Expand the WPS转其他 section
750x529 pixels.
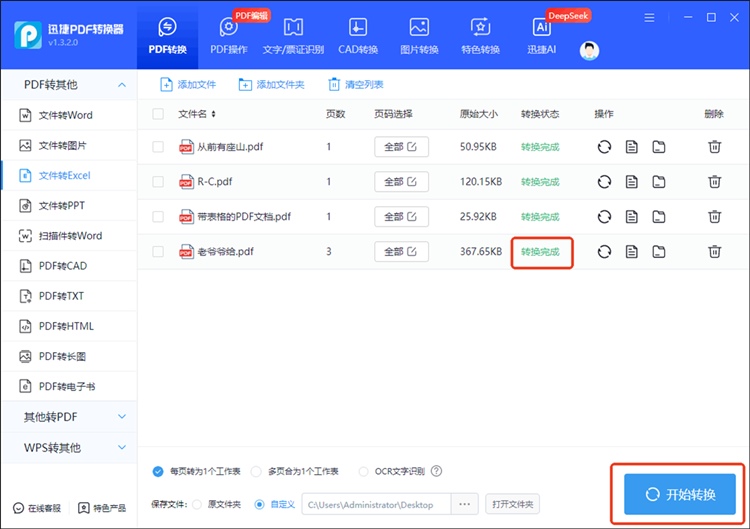pyautogui.click(x=68, y=447)
